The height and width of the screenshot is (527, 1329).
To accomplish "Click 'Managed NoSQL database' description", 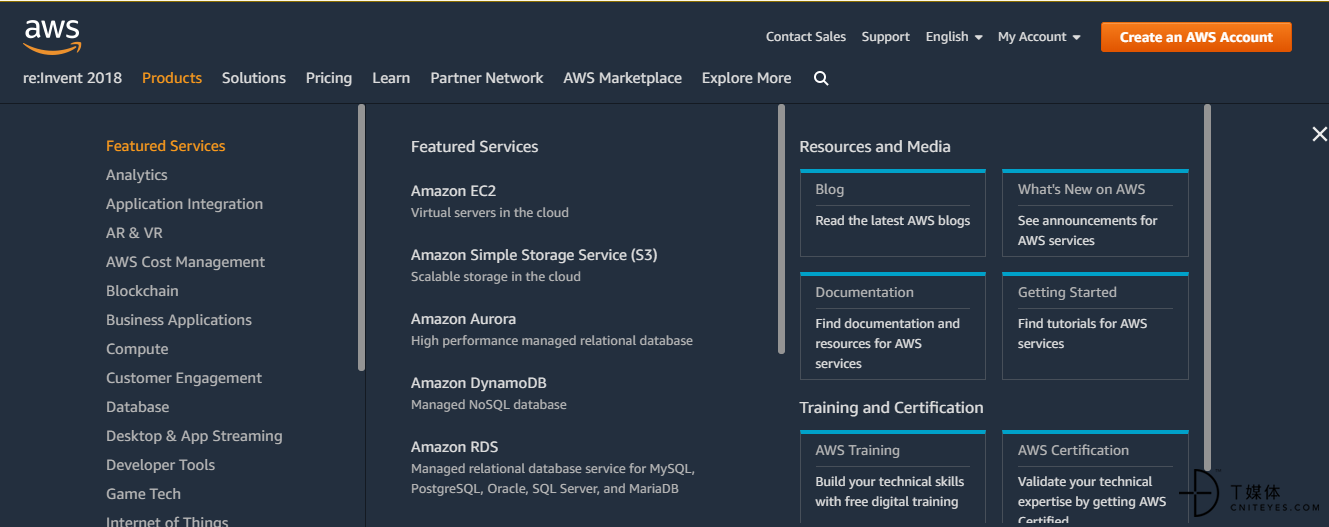I will pyautogui.click(x=489, y=405).
